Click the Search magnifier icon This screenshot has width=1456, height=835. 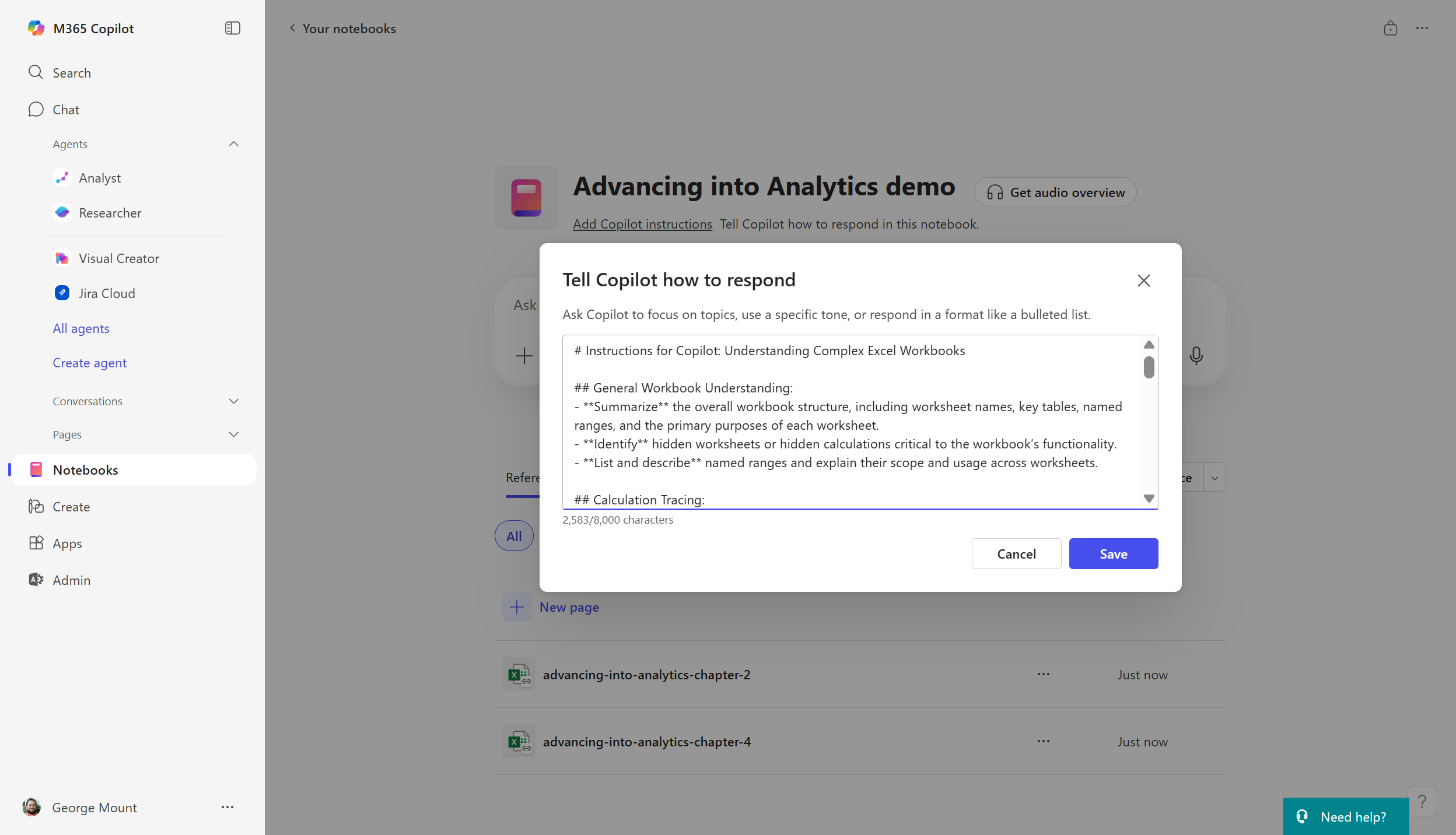(x=36, y=72)
